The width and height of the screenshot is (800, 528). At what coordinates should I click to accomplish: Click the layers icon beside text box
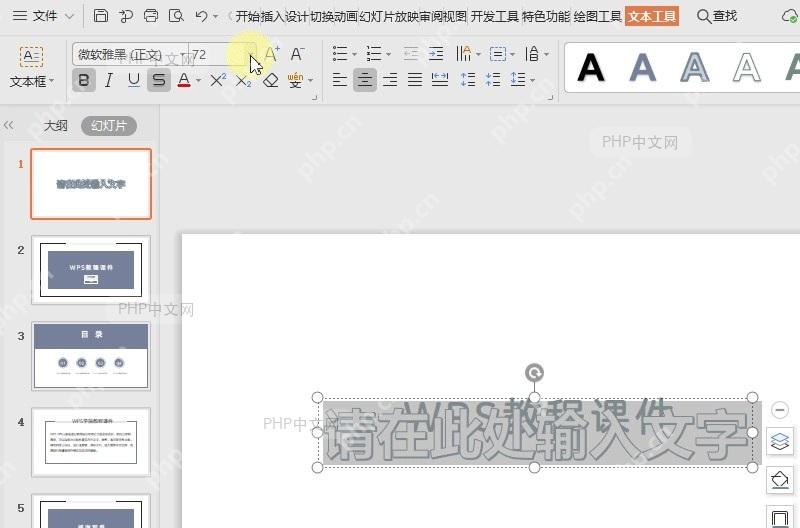point(780,442)
